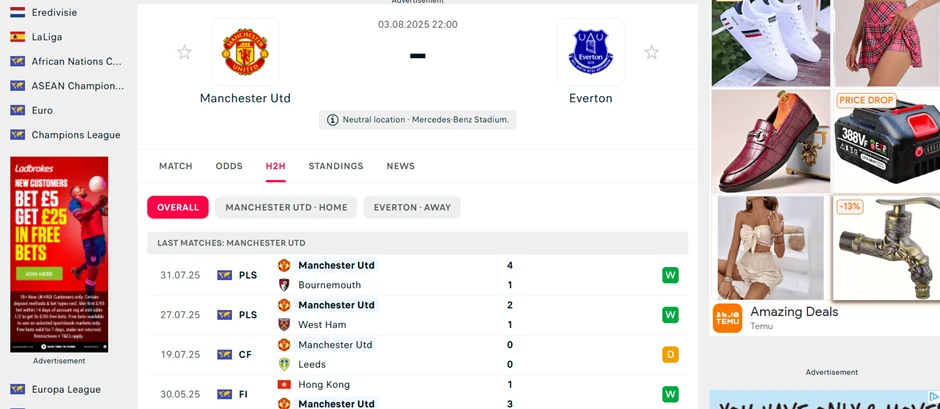Screen dimensions: 940x409
Task: Click the neutral location info icon
Action: click(332, 120)
